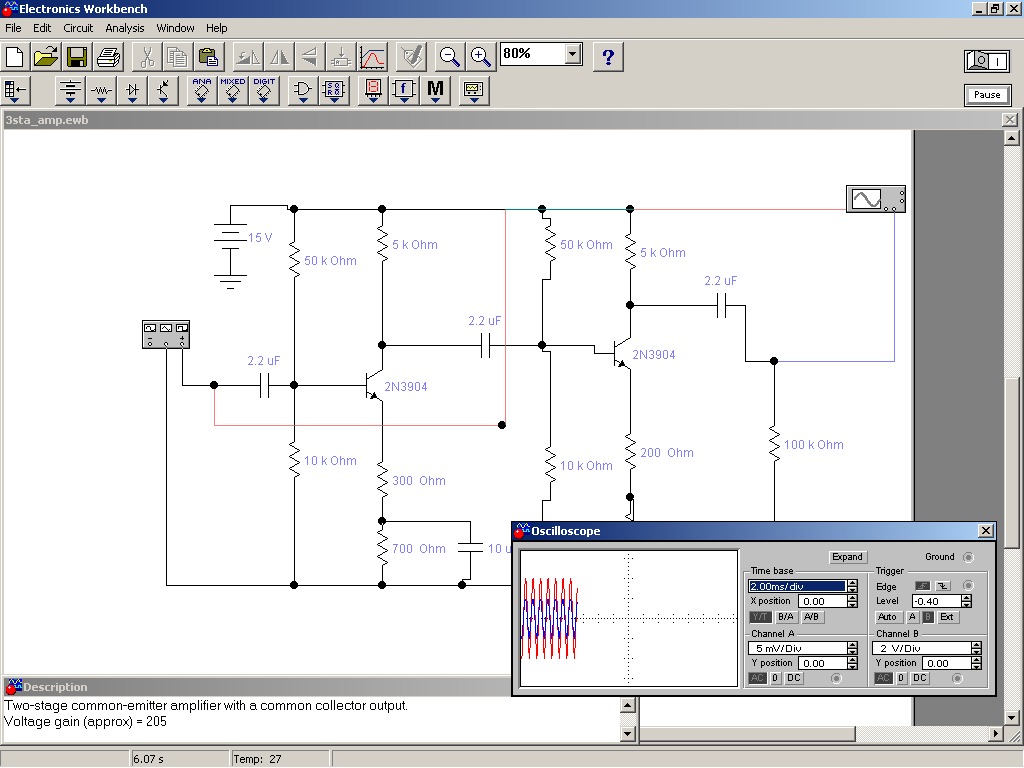Open the Favorites parts bin
This screenshot has width=1024, height=768.
(x=16, y=91)
